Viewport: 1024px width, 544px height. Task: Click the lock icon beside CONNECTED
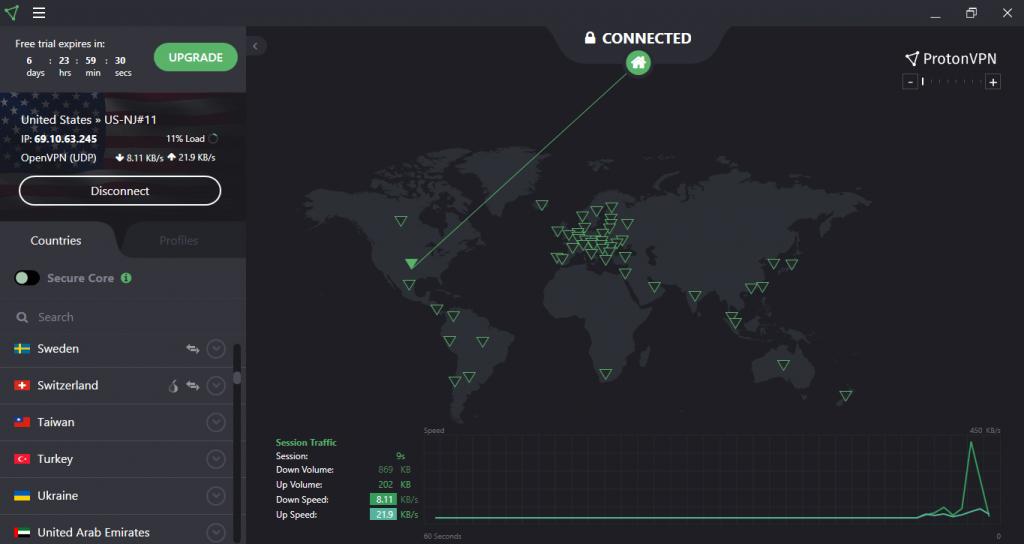click(590, 38)
